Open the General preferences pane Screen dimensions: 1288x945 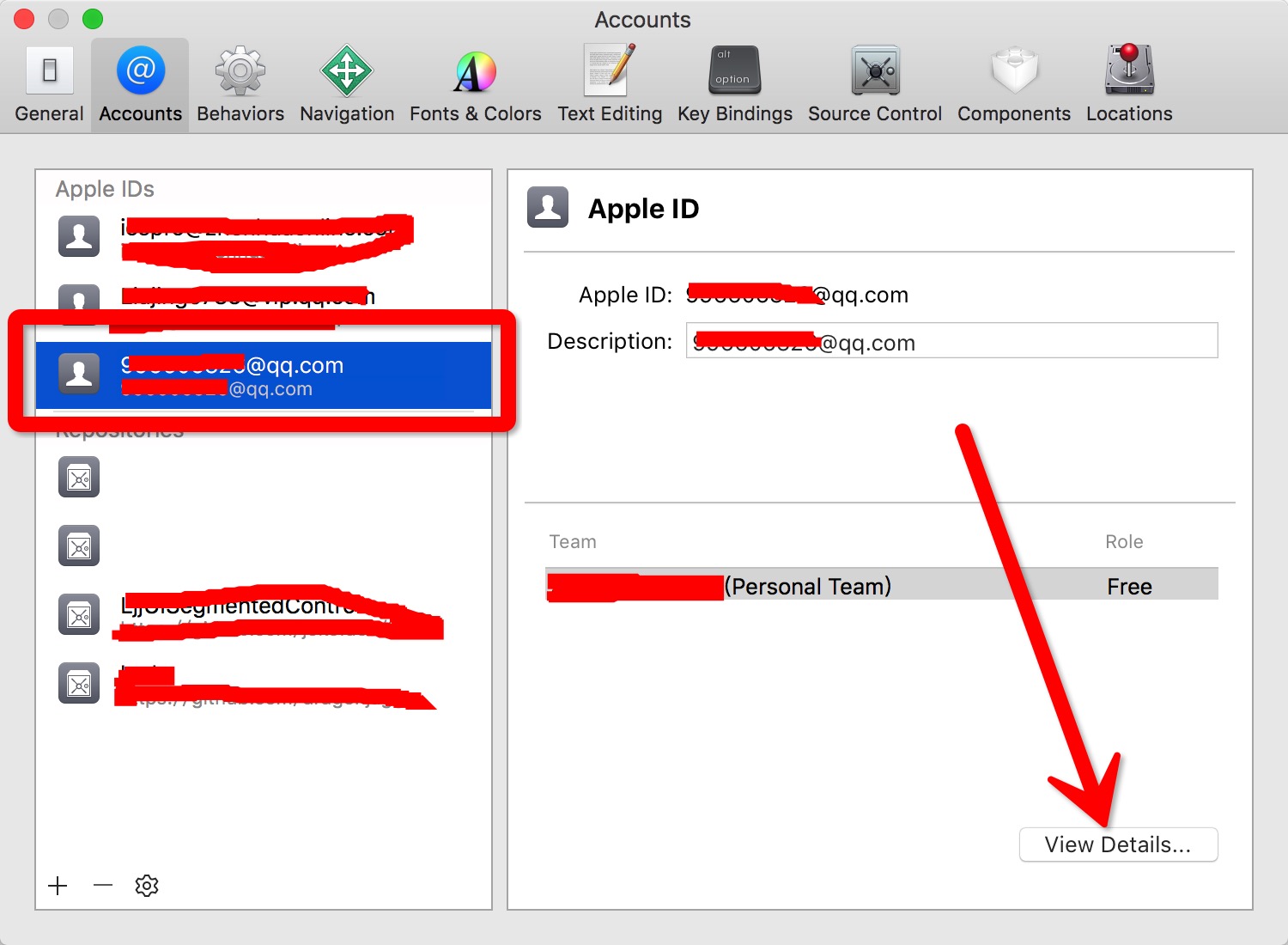pyautogui.click(x=49, y=84)
